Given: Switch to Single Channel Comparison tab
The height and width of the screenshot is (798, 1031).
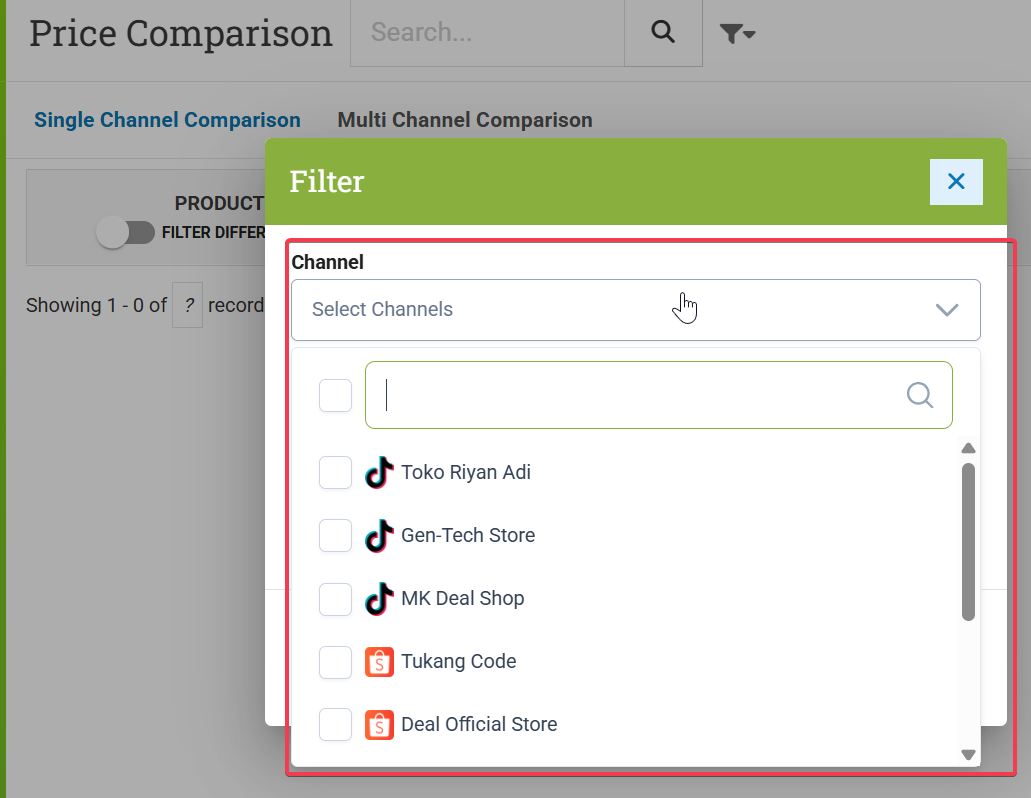Looking at the screenshot, I should 167,120.
